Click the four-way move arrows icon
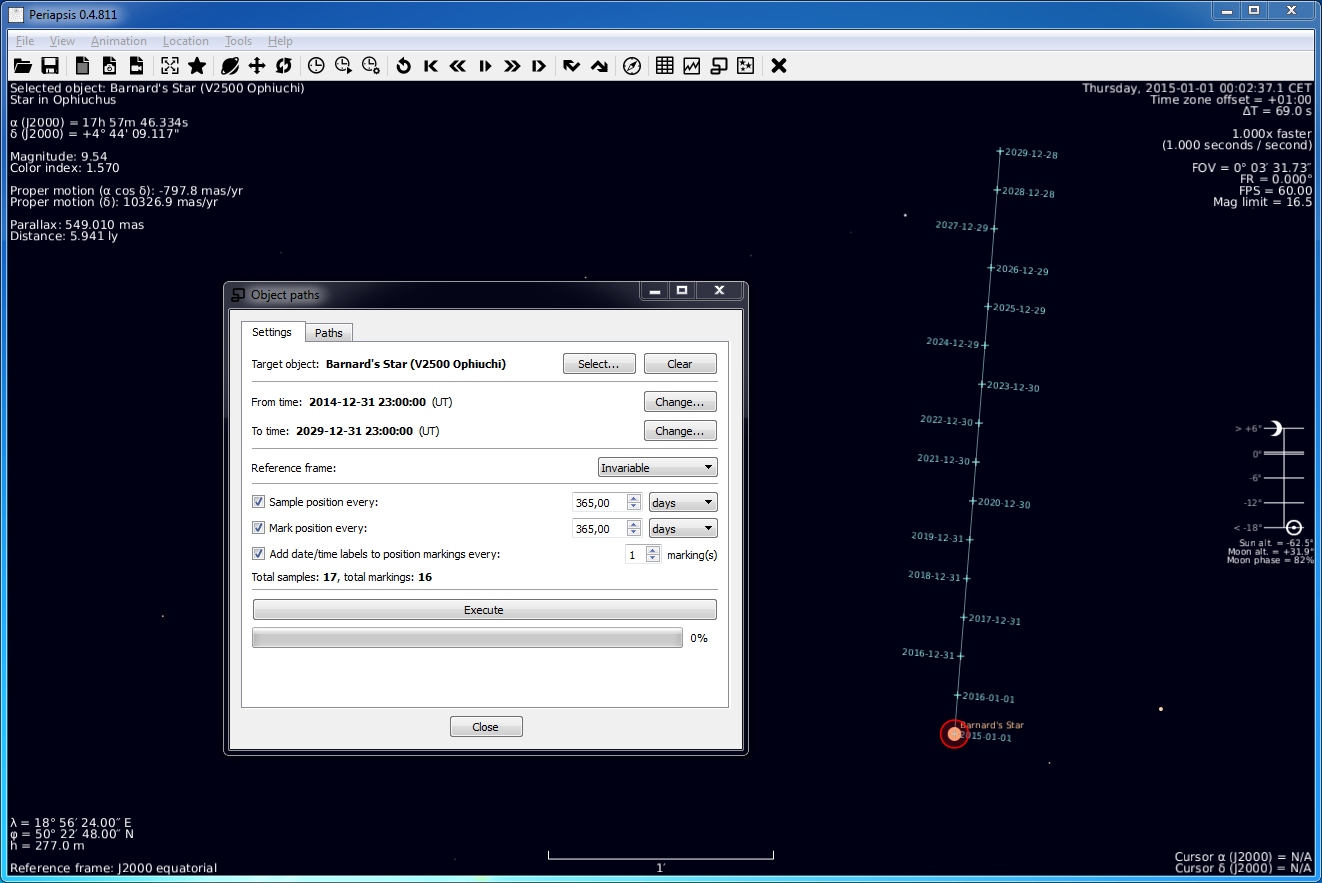The image size is (1322, 883). click(x=257, y=66)
